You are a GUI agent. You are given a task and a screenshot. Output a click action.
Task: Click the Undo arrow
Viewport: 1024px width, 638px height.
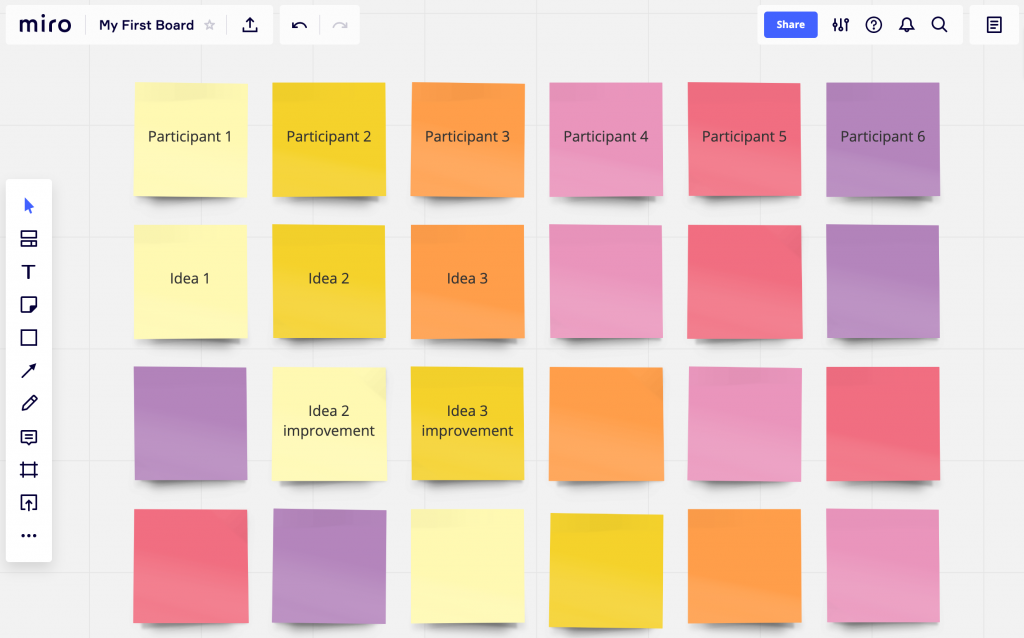coord(299,24)
